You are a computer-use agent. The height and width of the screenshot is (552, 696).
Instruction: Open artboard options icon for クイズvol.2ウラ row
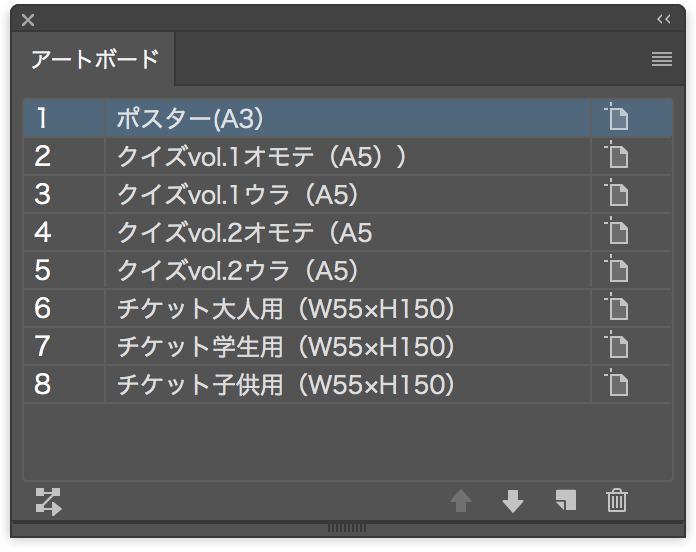pyautogui.click(x=616, y=268)
